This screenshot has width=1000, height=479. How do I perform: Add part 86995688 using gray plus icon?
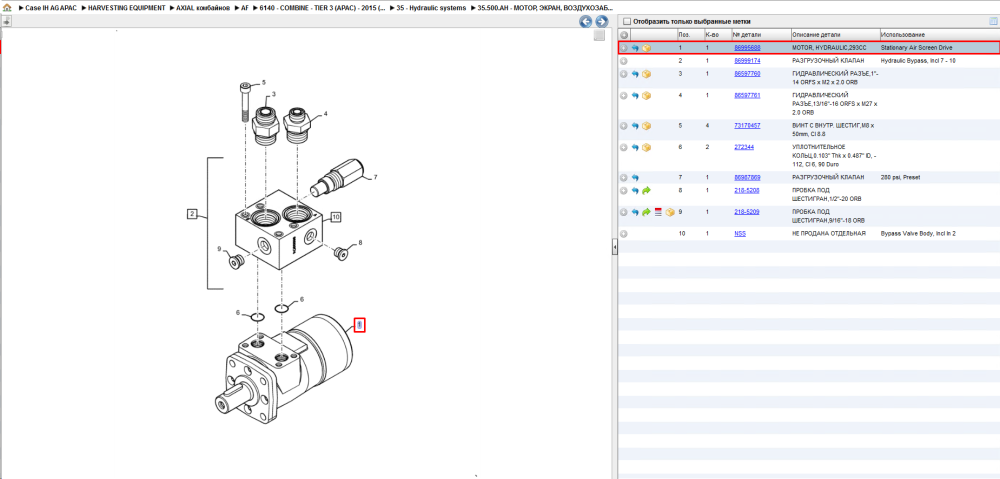point(624,48)
